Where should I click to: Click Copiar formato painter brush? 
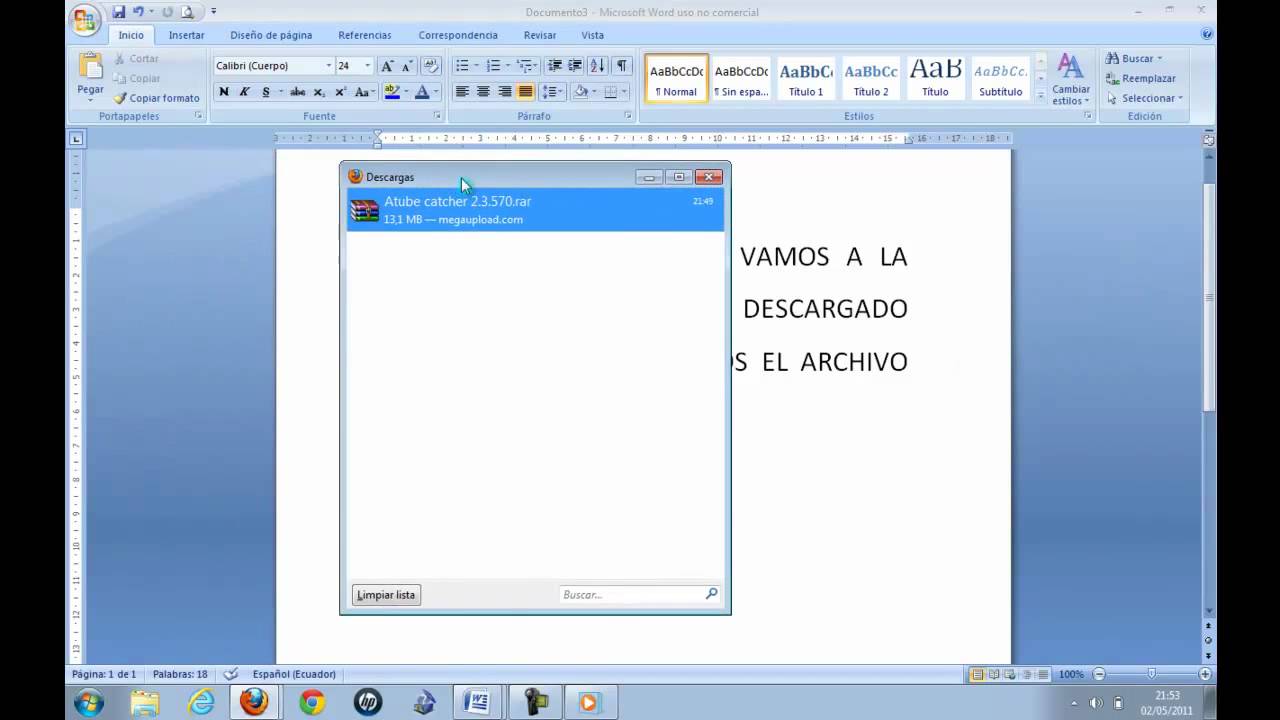coord(157,98)
